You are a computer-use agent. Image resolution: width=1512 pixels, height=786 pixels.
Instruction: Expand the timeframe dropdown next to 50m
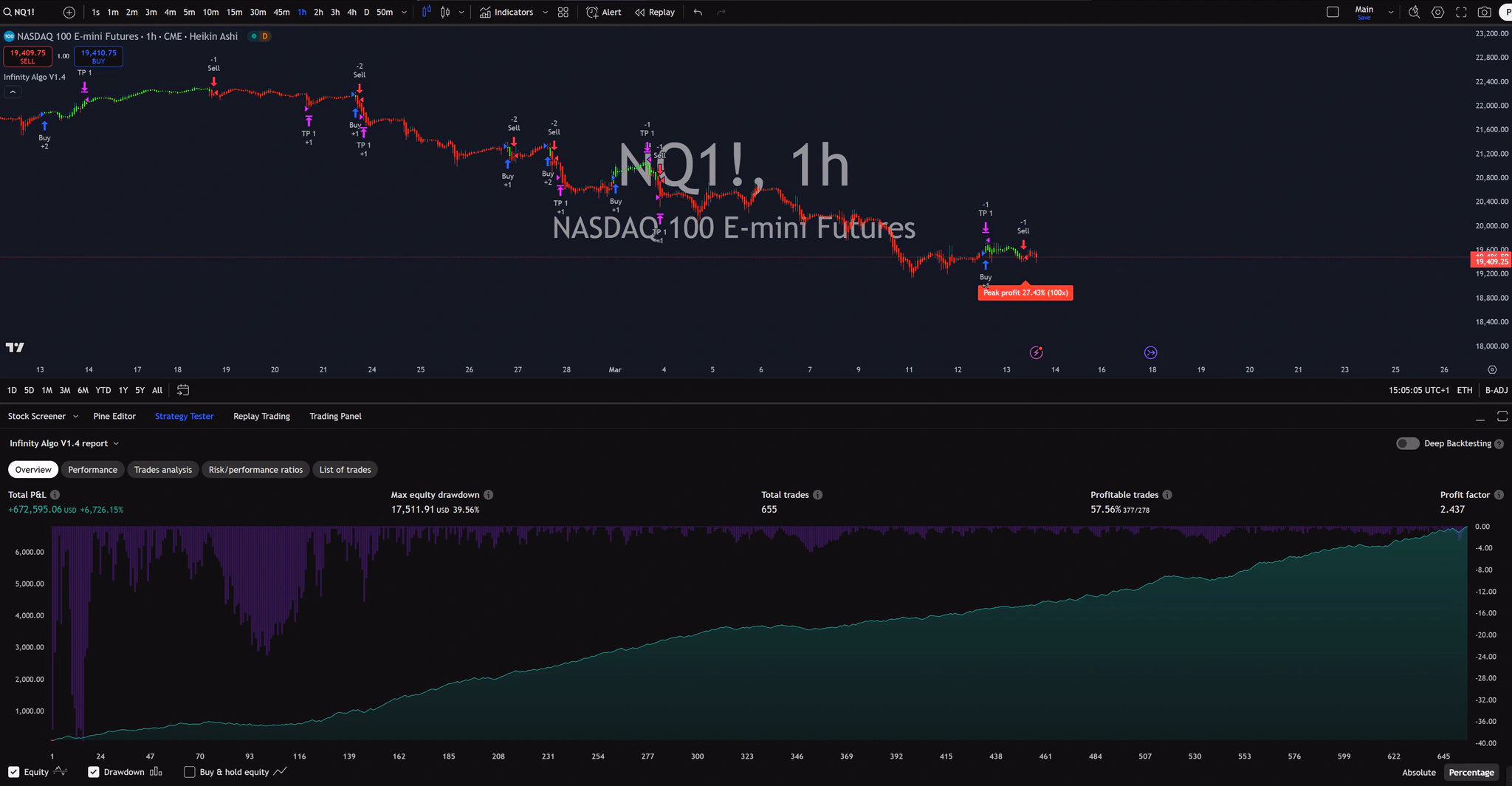(403, 12)
